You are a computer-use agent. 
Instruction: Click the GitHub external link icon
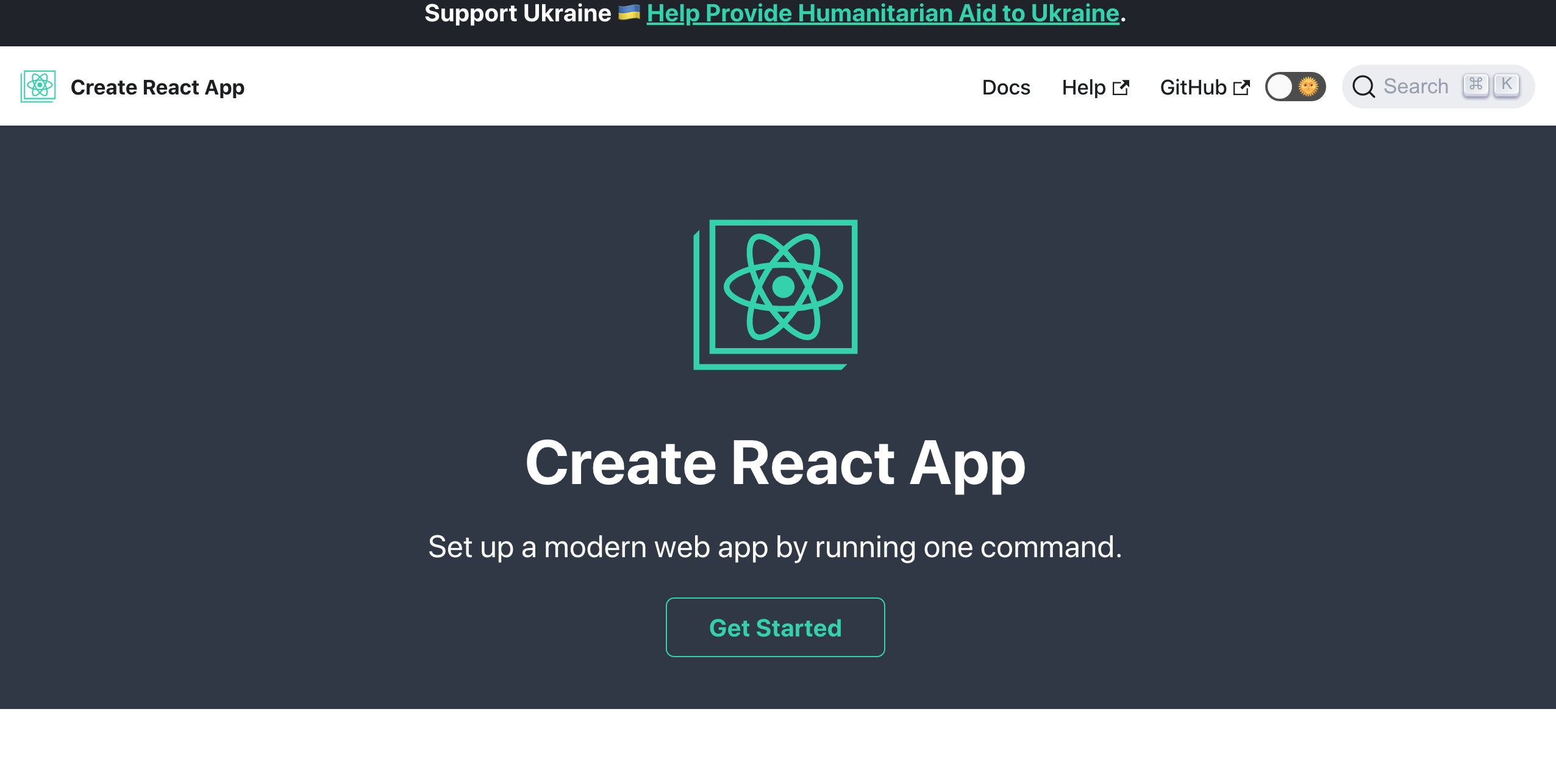click(x=1243, y=86)
